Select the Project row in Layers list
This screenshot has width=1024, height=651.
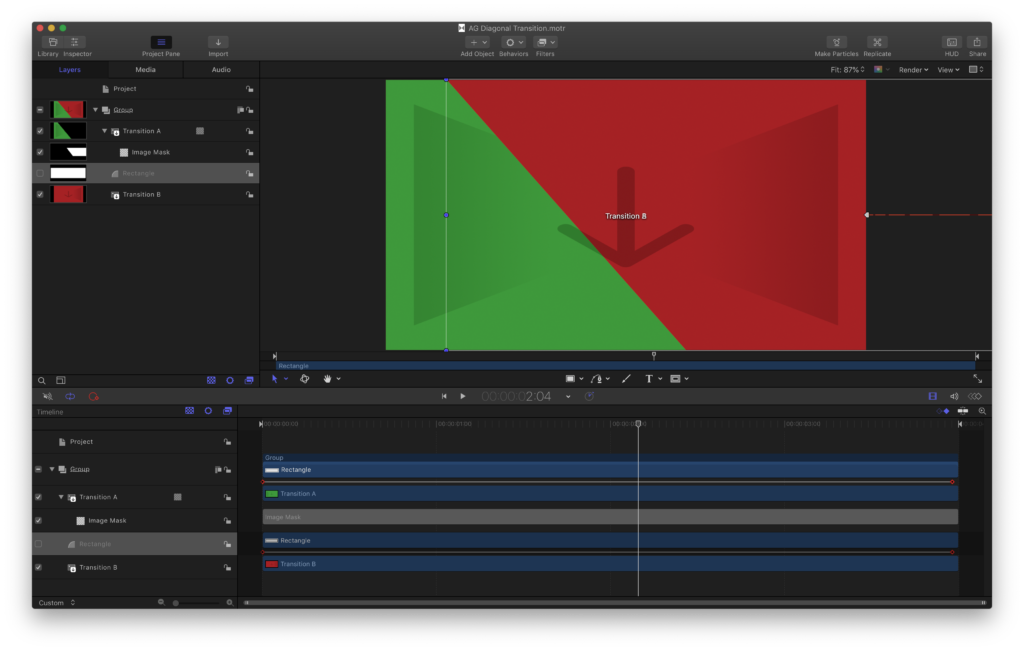[146, 89]
